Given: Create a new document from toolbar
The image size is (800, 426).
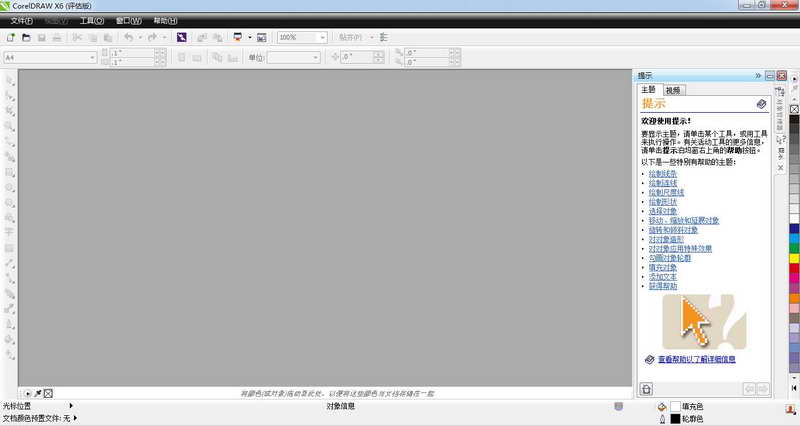Looking at the screenshot, I should [x=11, y=37].
